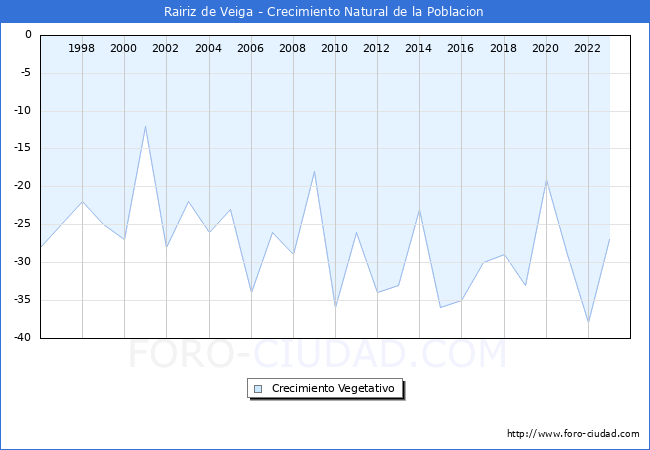
Task: Click the year label 2010
Action: [334, 48]
